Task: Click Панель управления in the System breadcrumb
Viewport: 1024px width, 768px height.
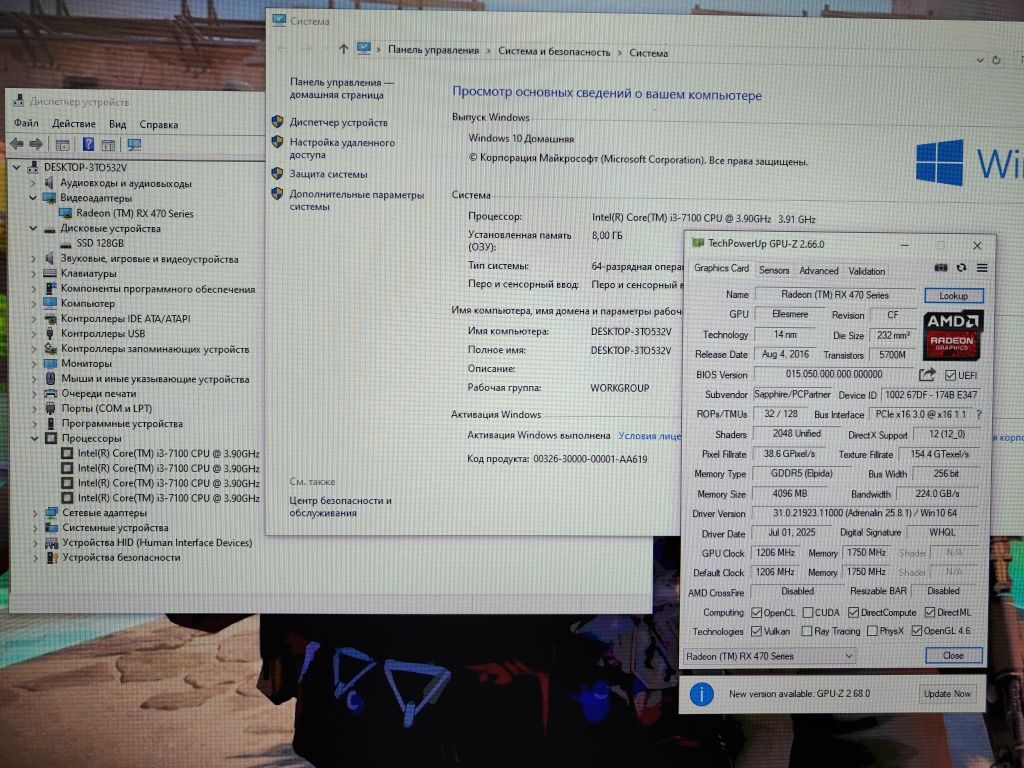Action: 433,50
